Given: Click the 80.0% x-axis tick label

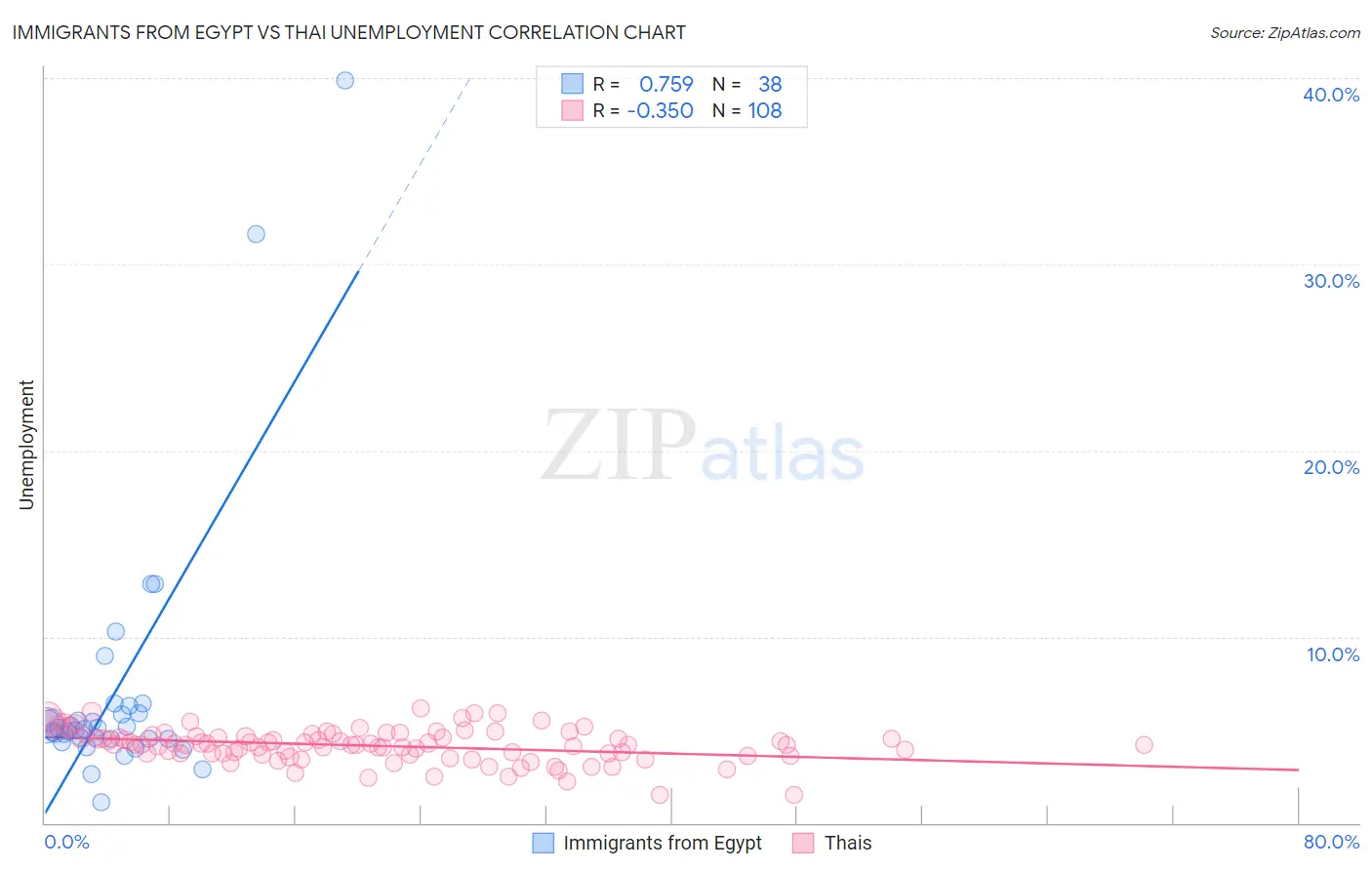Looking at the screenshot, I should pyautogui.click(x=1331, y=842).
